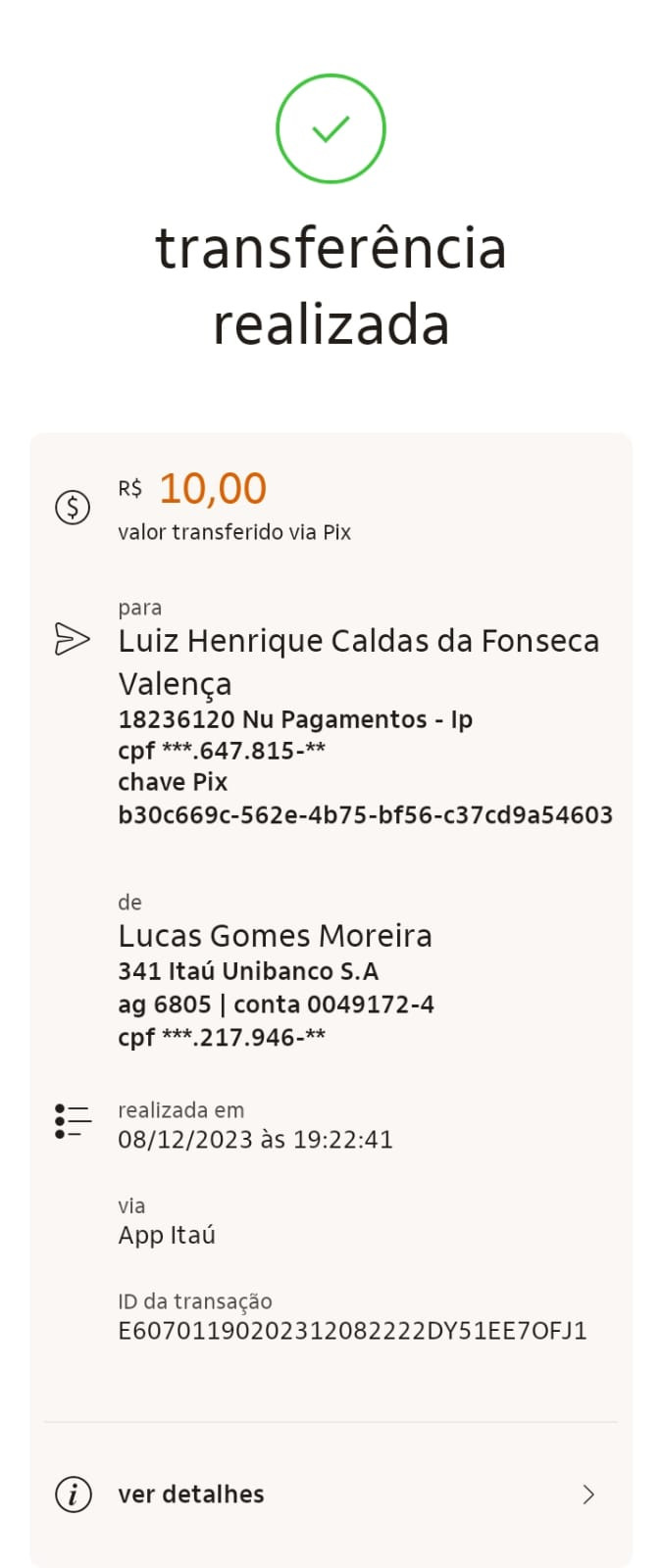The image size is (662, 1568).
Task: Select the sender name Lucas Gomes Moreira
Action: pyautogui.click(x=275, y=936)
